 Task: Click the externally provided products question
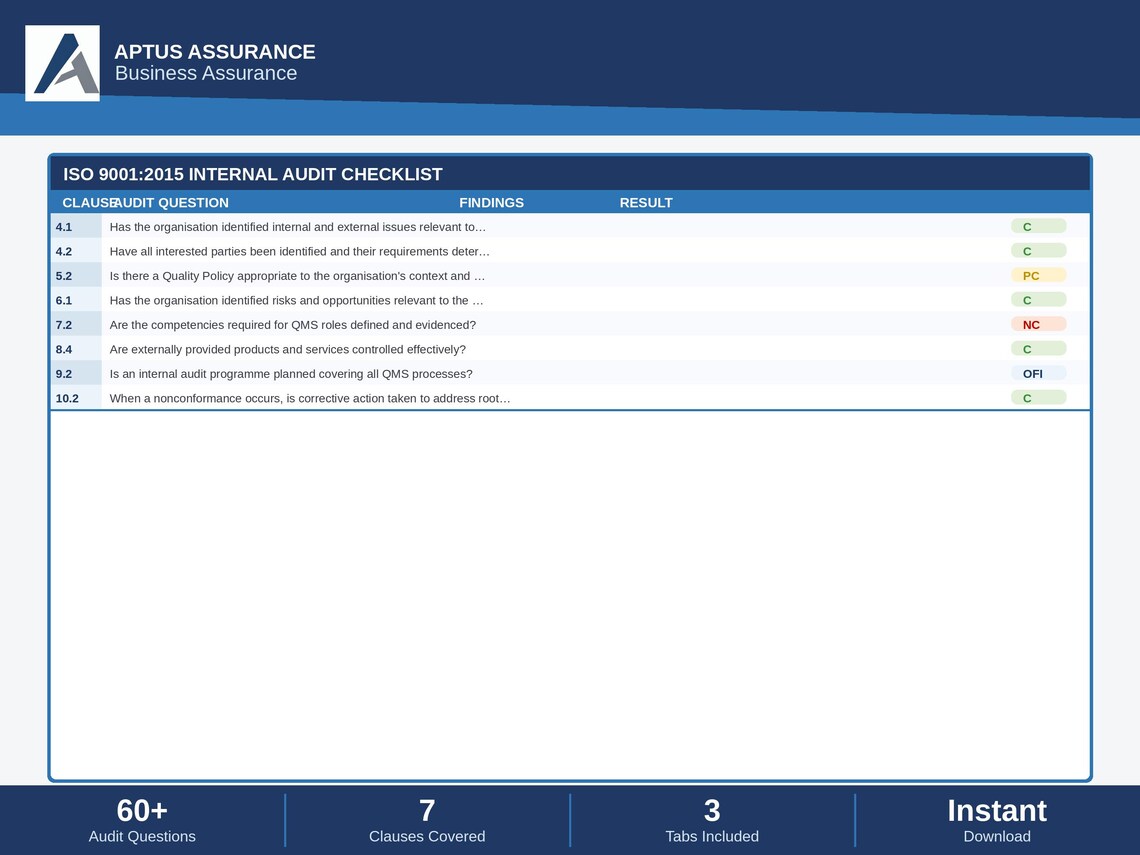coord(287,349)
